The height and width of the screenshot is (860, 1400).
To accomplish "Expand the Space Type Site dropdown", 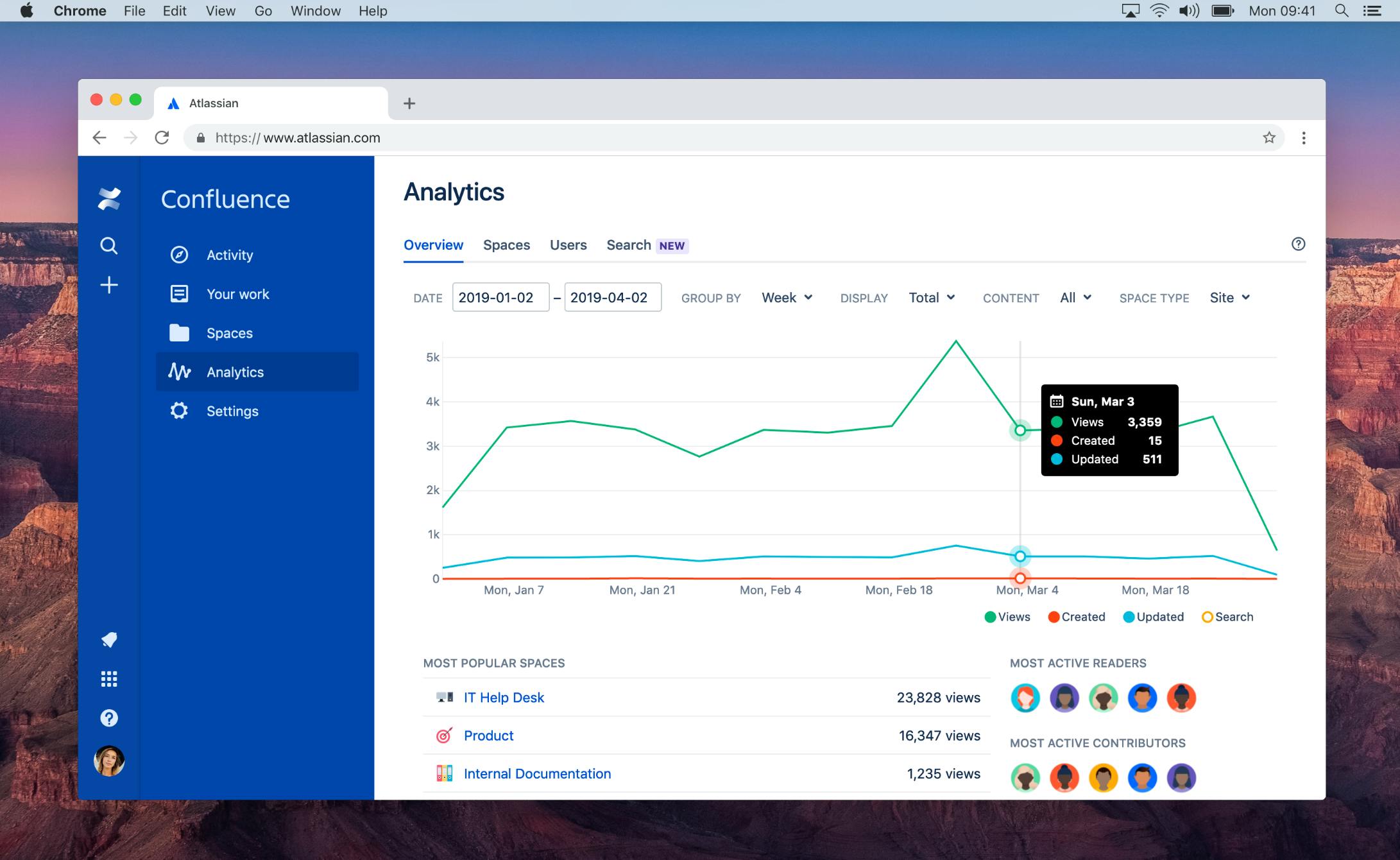I will [1230, 298].
